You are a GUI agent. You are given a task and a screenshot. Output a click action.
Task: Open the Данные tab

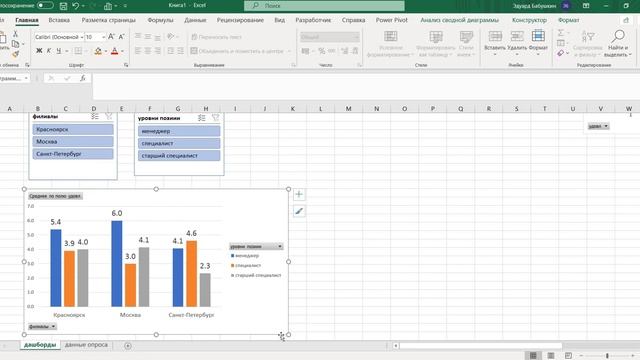195,20
